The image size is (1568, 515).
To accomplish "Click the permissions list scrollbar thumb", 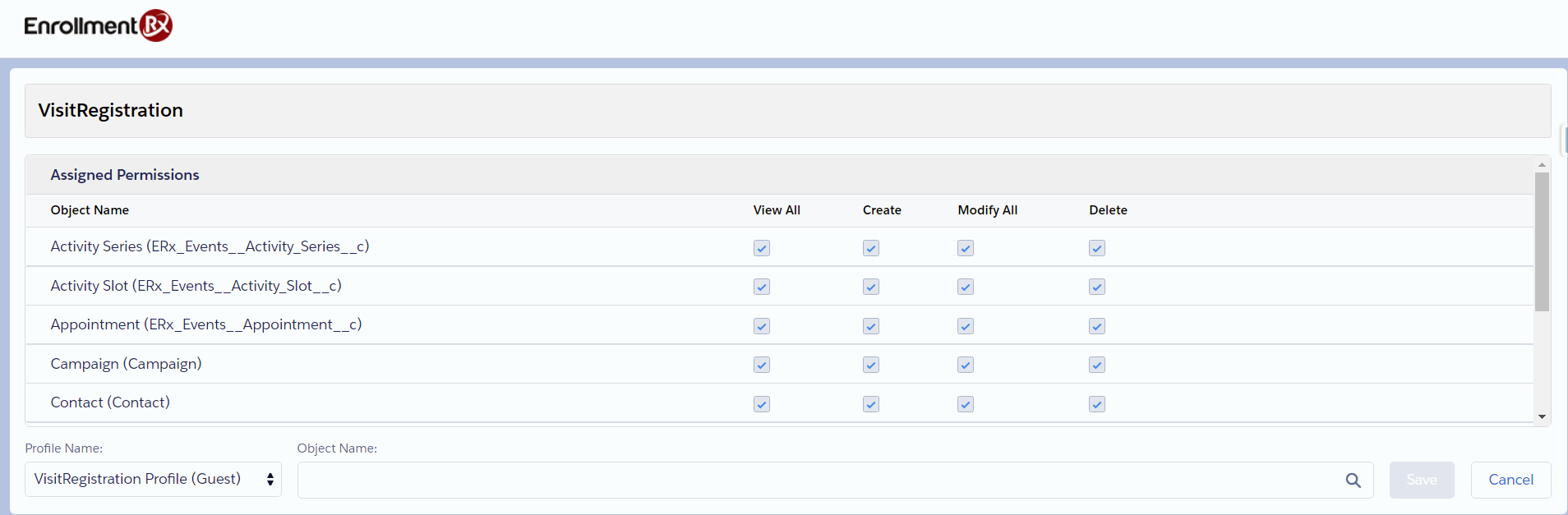I will point(1542,241).
